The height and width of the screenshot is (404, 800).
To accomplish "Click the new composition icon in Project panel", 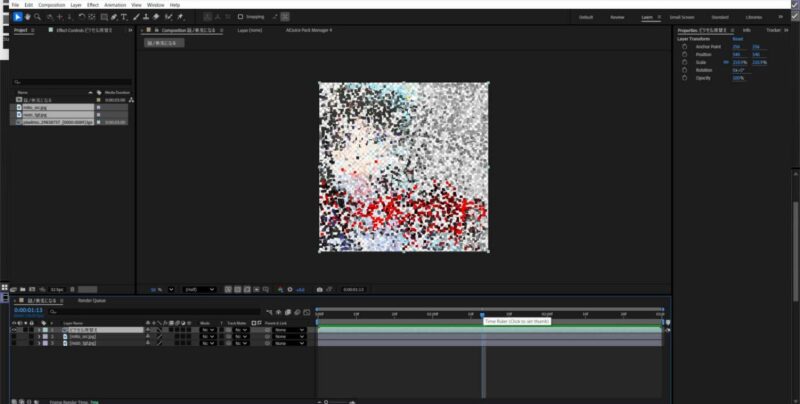I will click(x=32, y=289).
